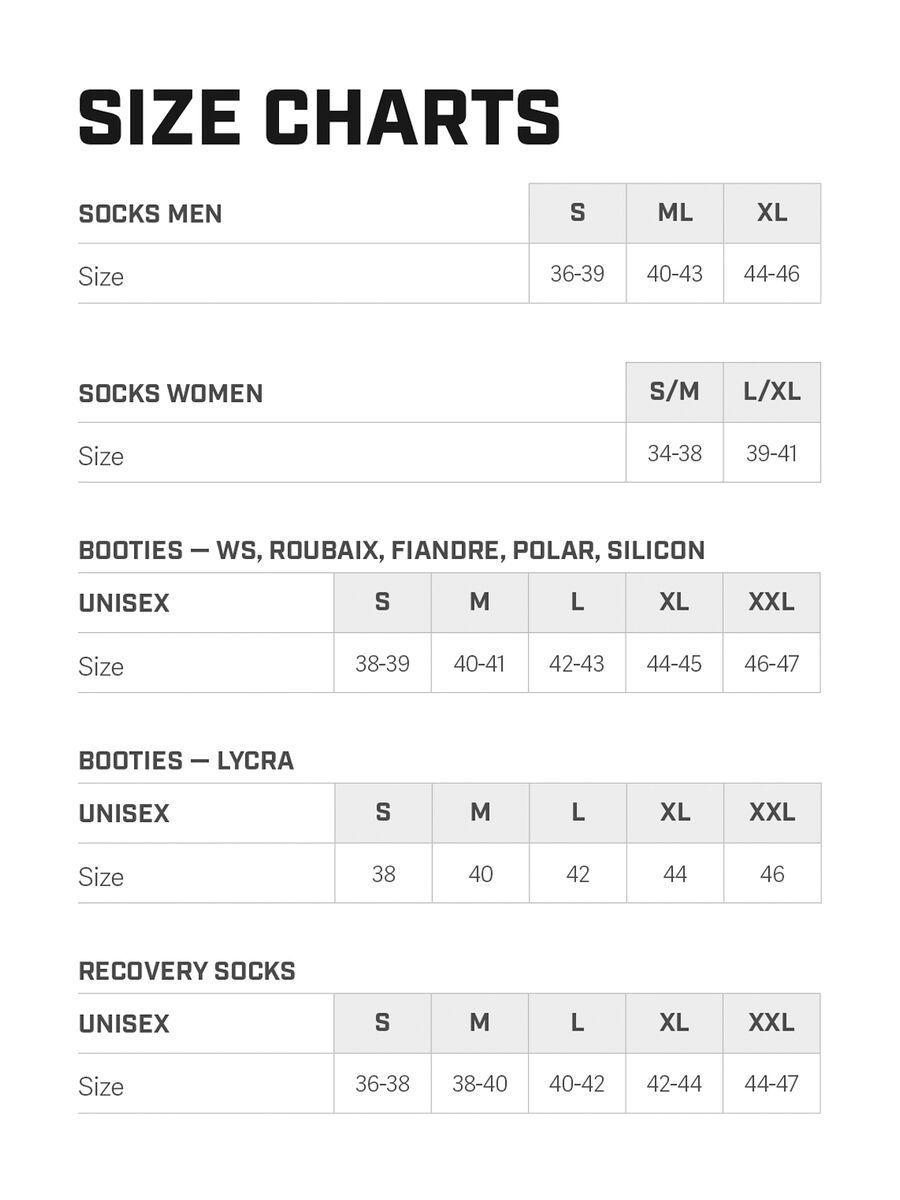Select the 38-40 size cell
Image resolution: width=900 pixels, height=1200 pixels.
pyautogui.click(x=480, y=1084)
